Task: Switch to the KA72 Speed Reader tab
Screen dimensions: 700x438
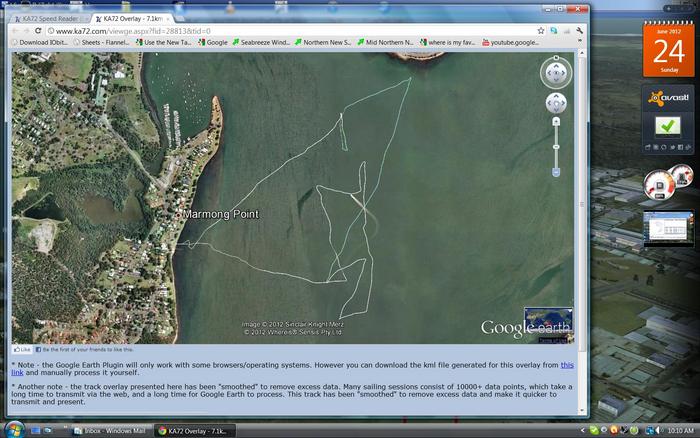Action: coord(50,18)
